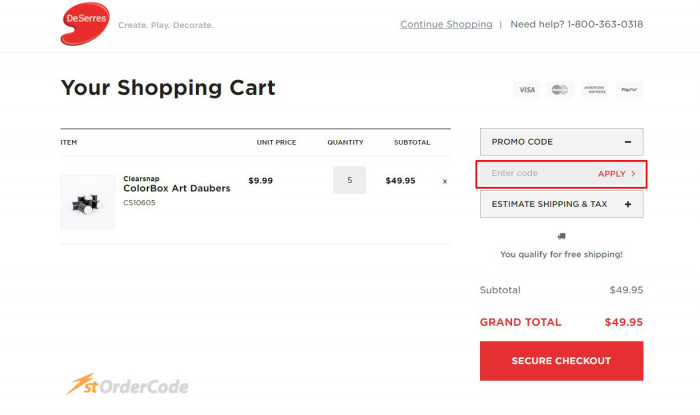This screenshot has height=415, width=700.
Task: Click the Need help phone number
Action: point(605,24)
